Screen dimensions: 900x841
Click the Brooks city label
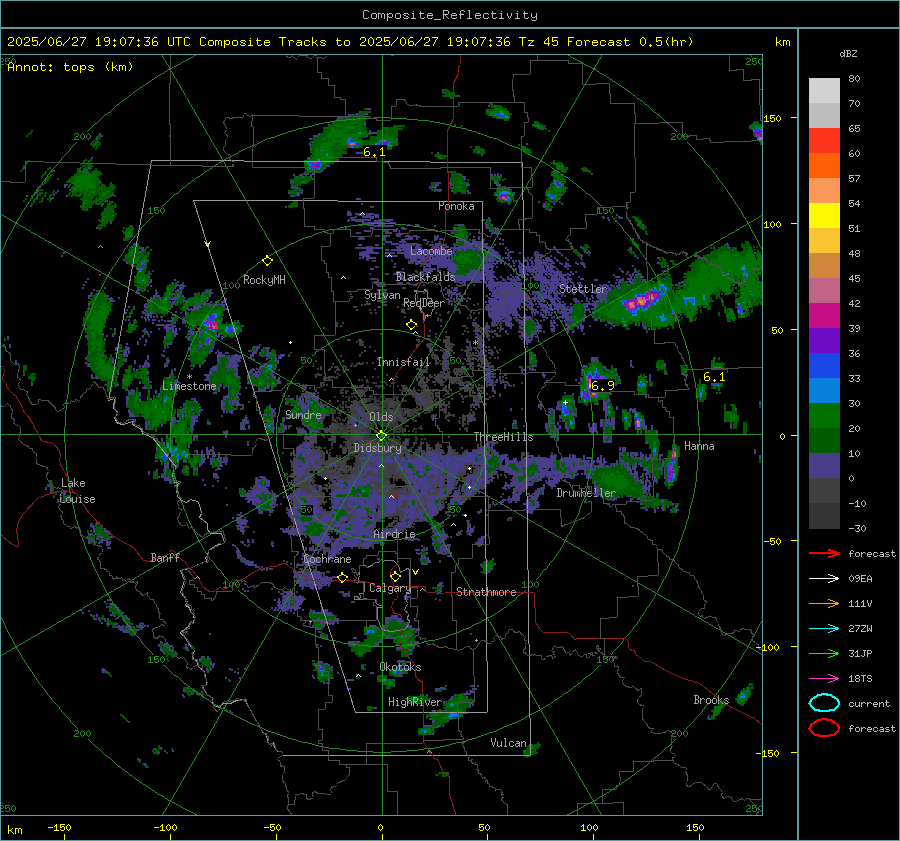[711, 700]
